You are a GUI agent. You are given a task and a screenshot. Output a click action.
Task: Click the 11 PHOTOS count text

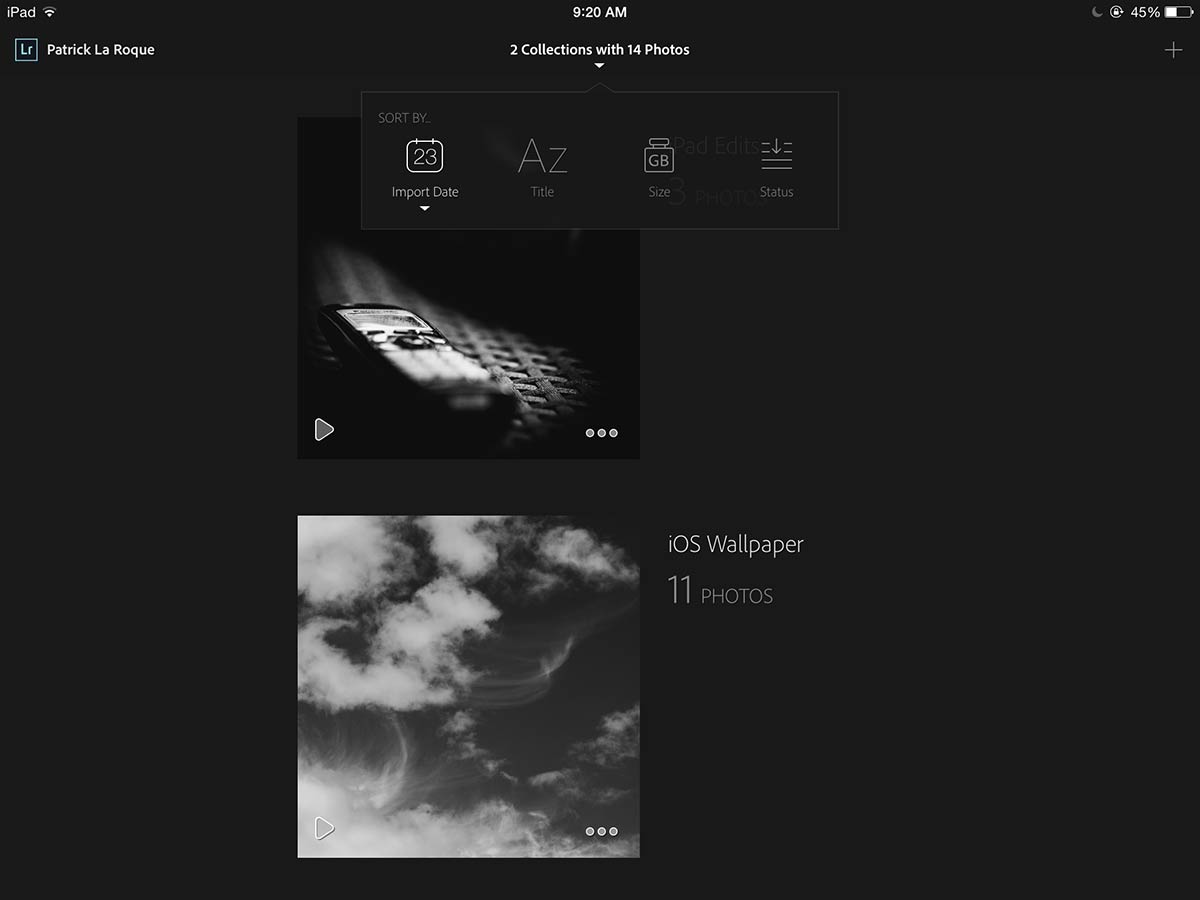tap(720, 591)
